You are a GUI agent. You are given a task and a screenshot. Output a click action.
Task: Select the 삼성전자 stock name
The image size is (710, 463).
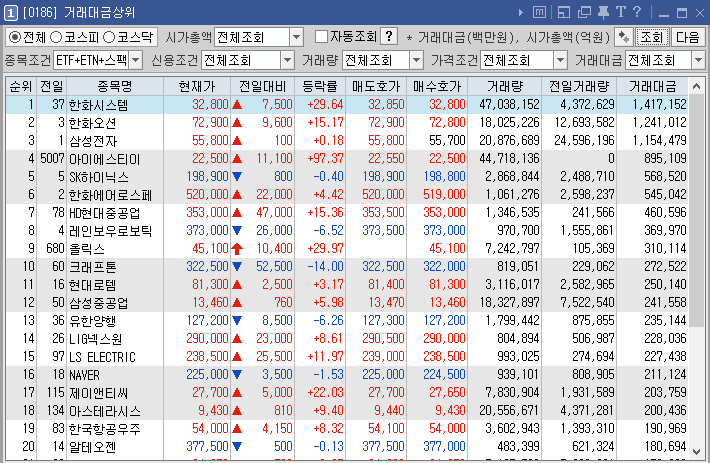point(92,141)
